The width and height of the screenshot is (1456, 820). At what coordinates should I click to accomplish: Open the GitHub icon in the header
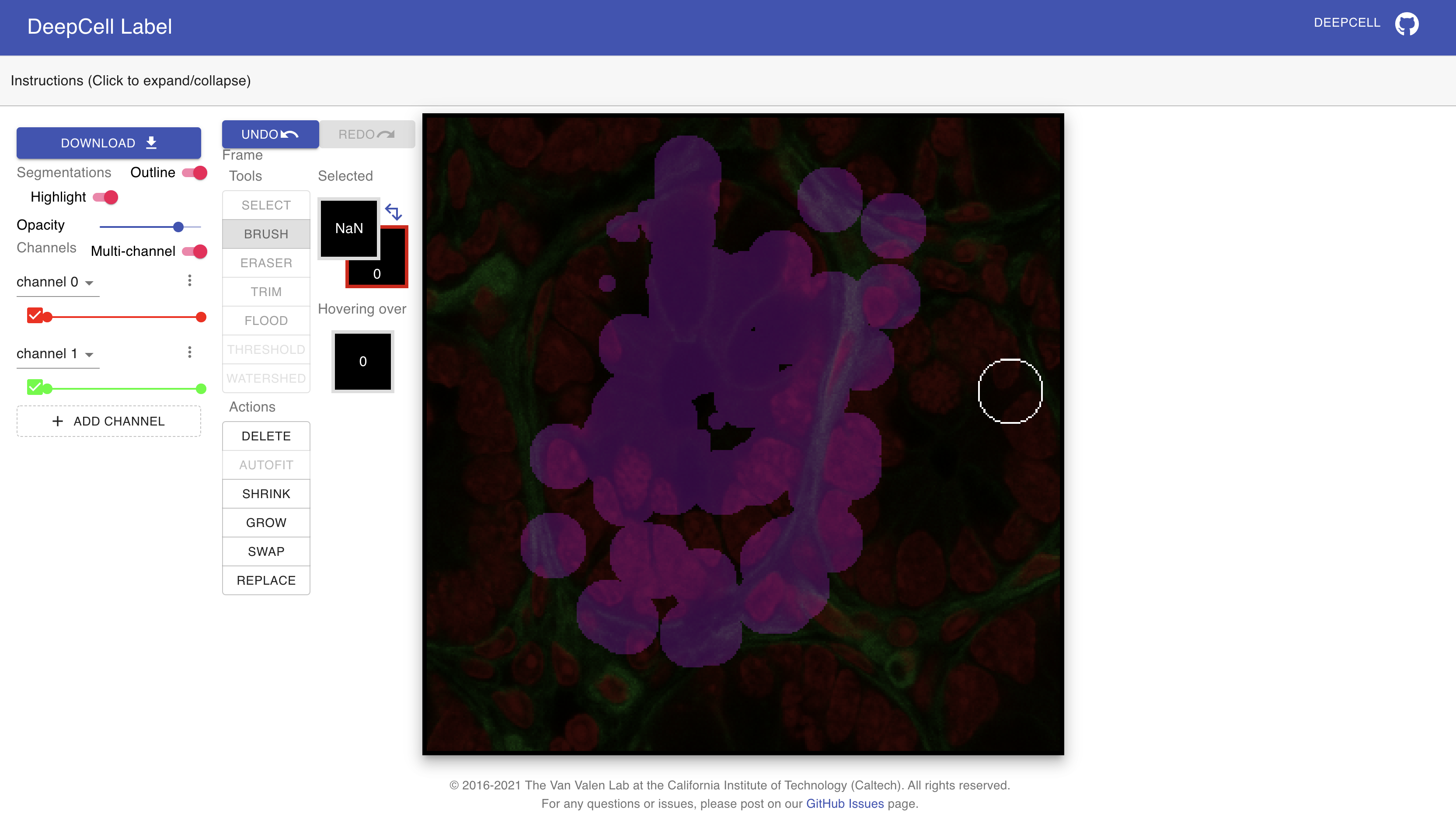1407,24
